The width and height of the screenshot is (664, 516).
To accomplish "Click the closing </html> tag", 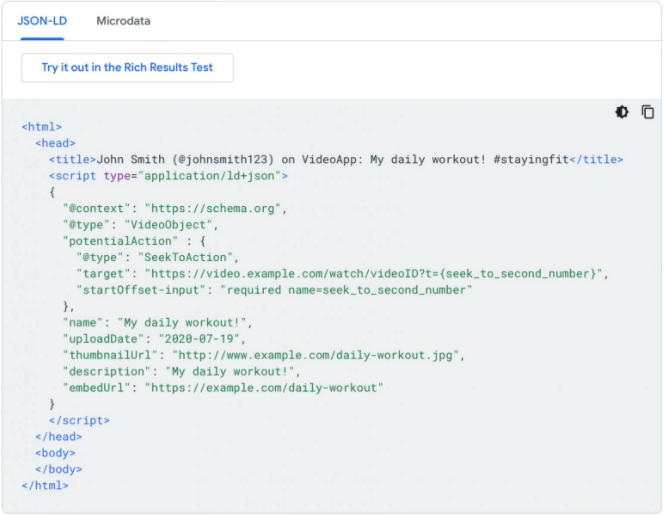I will click(x=45, y=486).
